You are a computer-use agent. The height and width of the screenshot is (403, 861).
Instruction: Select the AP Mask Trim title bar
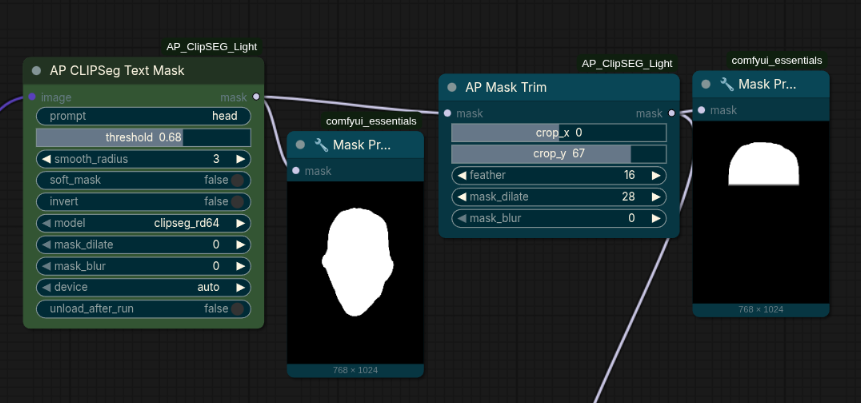point(559,87)
